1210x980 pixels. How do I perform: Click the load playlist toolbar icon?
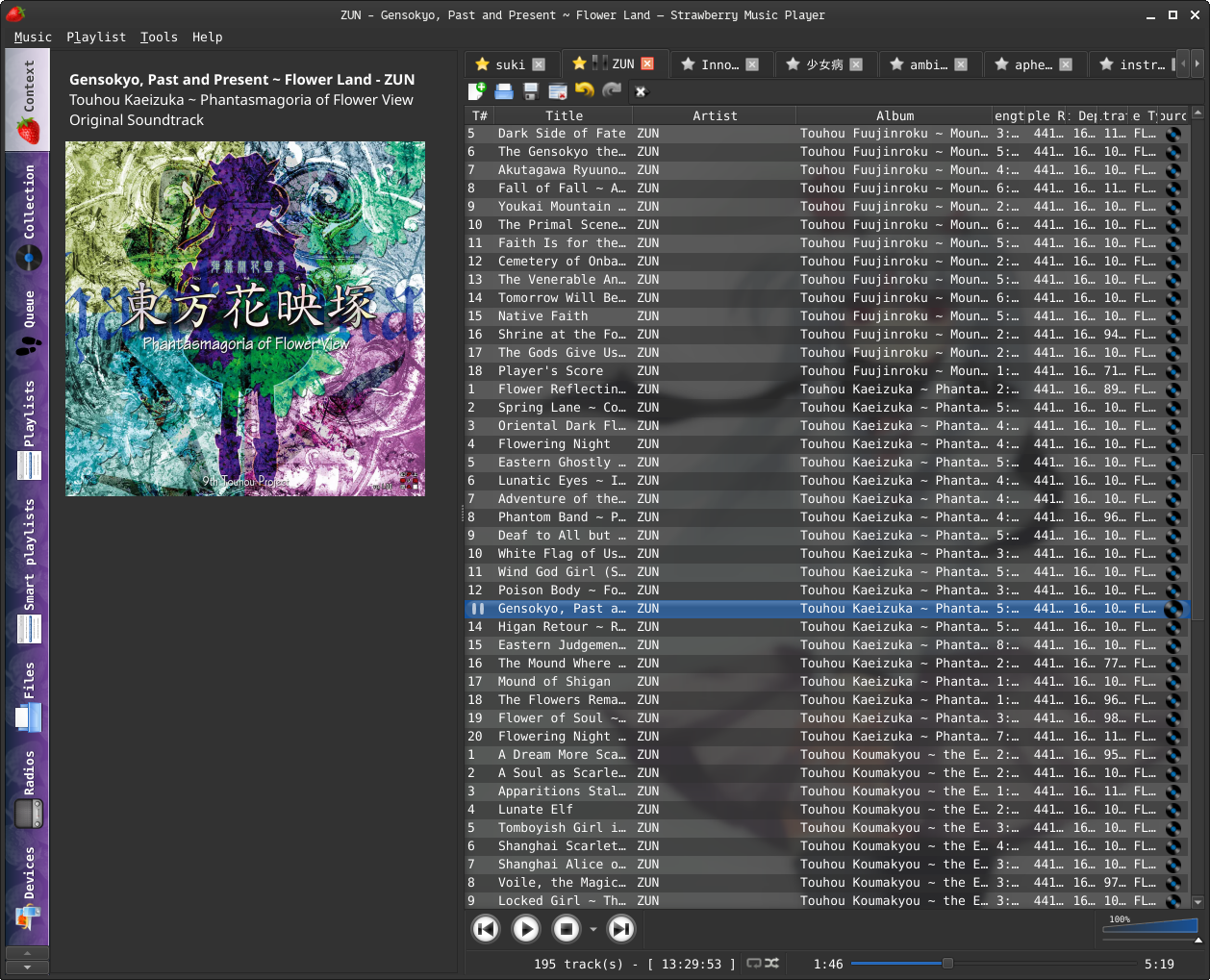coord(504,91)
